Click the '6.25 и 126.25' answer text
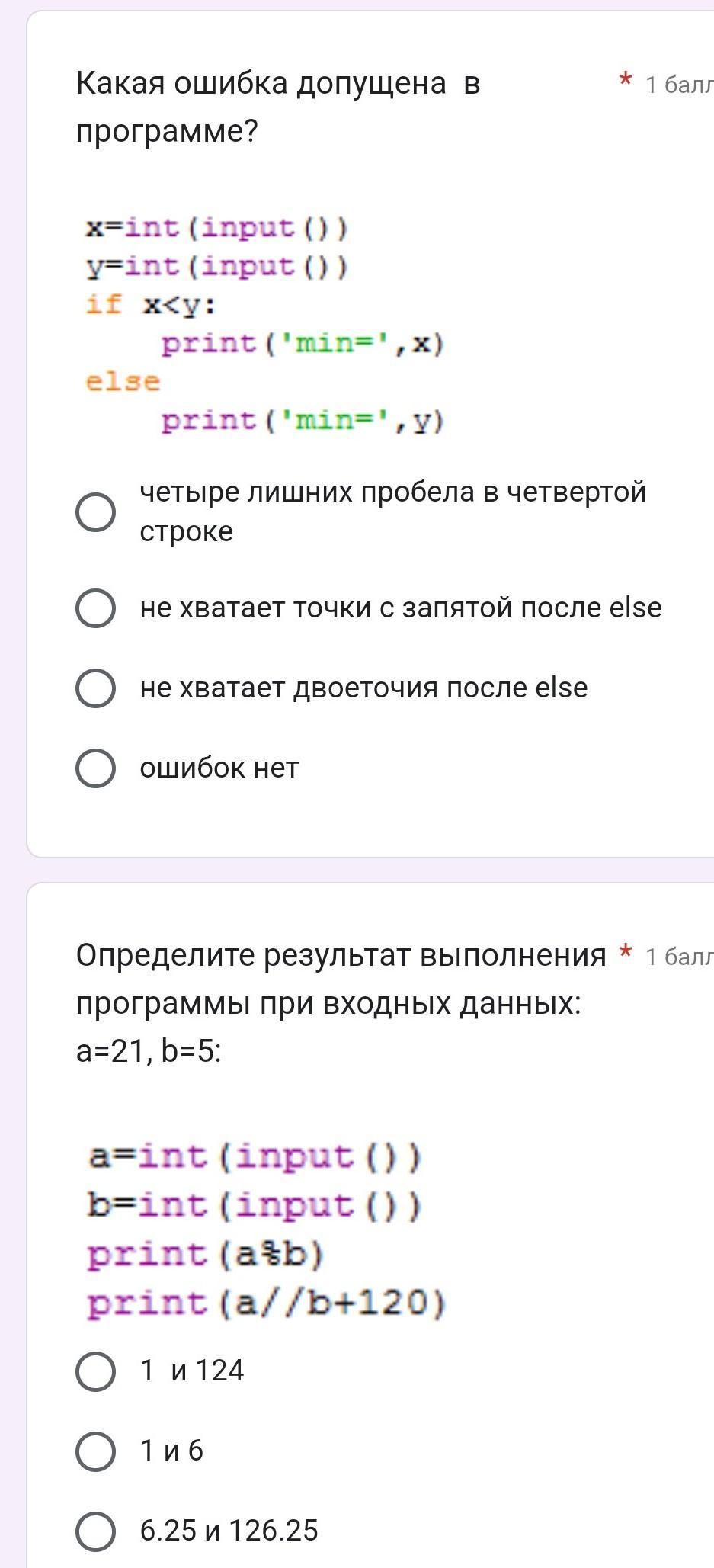 pos(229,1531)
